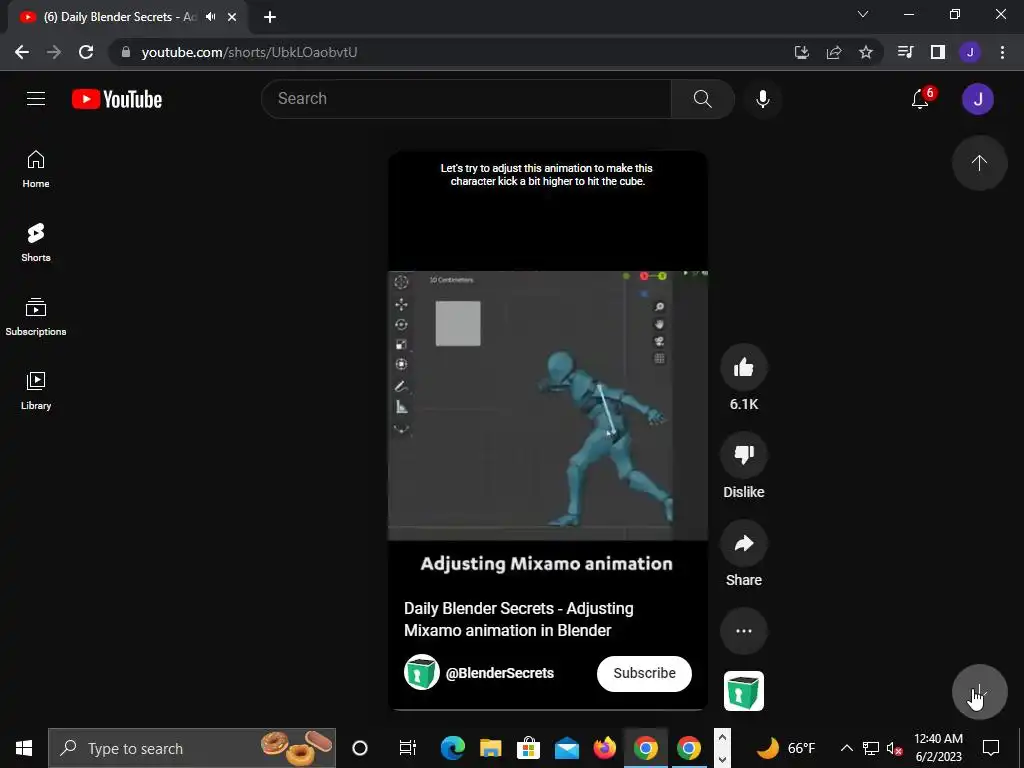1024x768 pixels.
Task: Reload the YouTube page
Action: click(x=86, y=52)
